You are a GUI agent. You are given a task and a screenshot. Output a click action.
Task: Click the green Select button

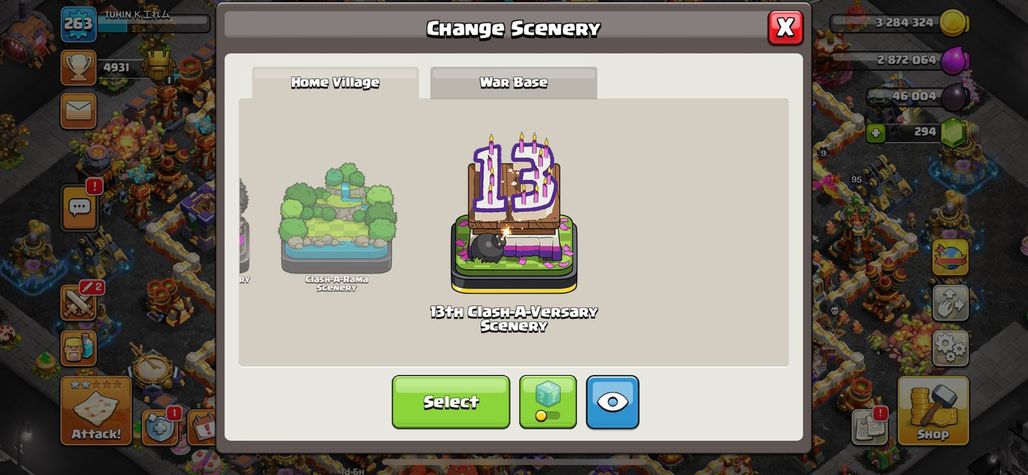(x=451, y=402)
